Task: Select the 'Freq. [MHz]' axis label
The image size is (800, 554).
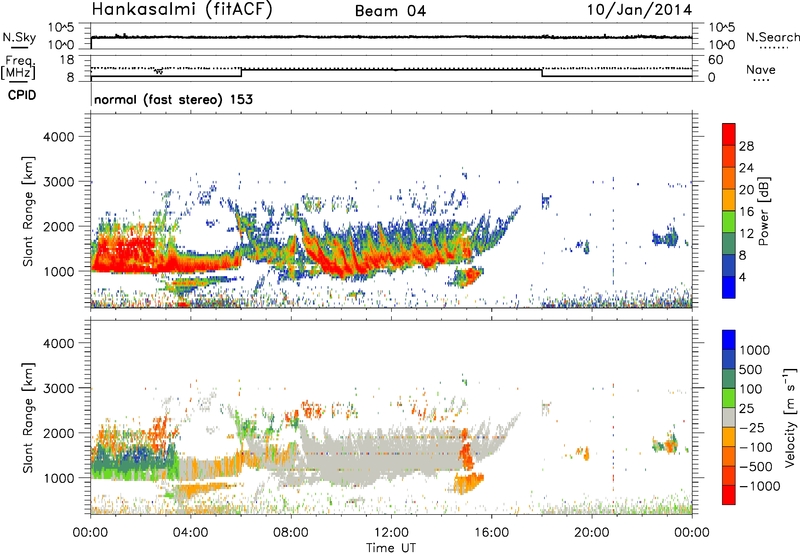Action: click(18, 68)
